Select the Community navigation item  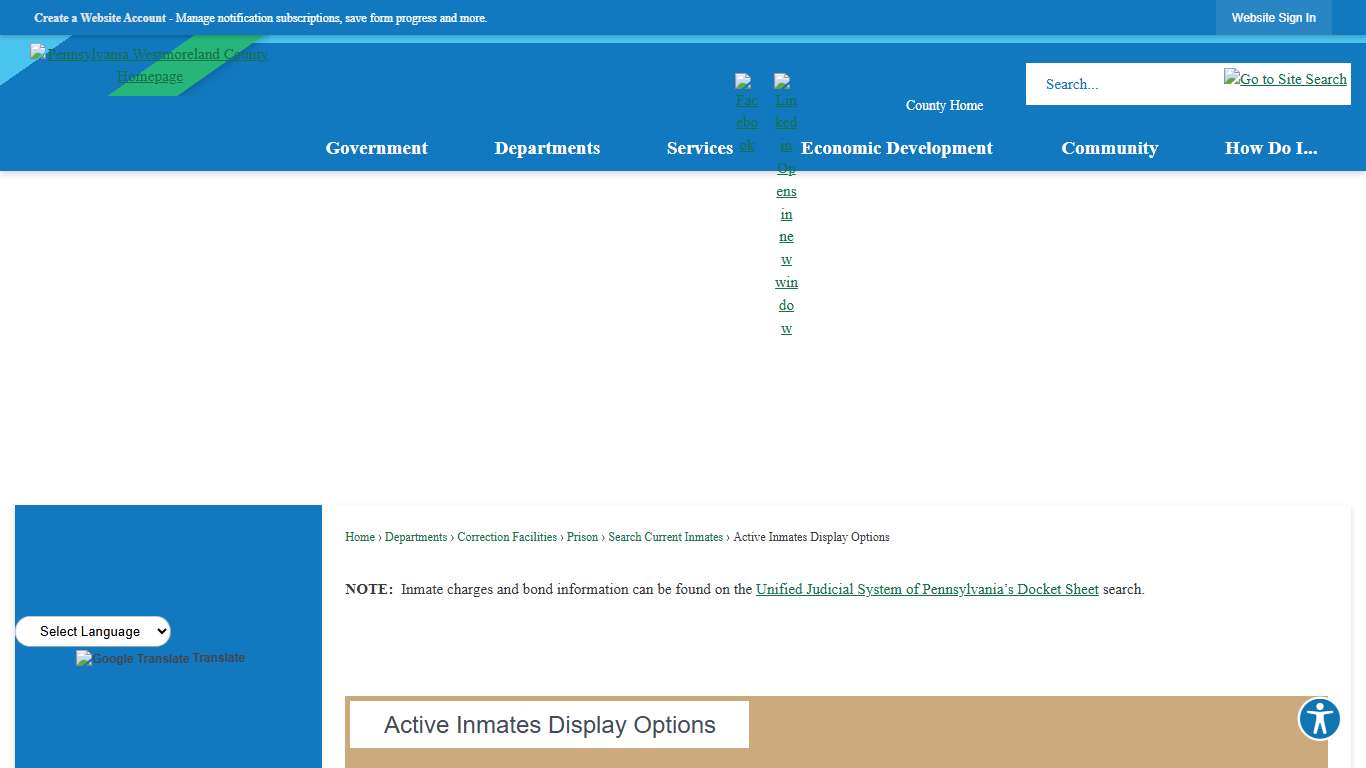pyautogui.click(x=1109, y=148)
